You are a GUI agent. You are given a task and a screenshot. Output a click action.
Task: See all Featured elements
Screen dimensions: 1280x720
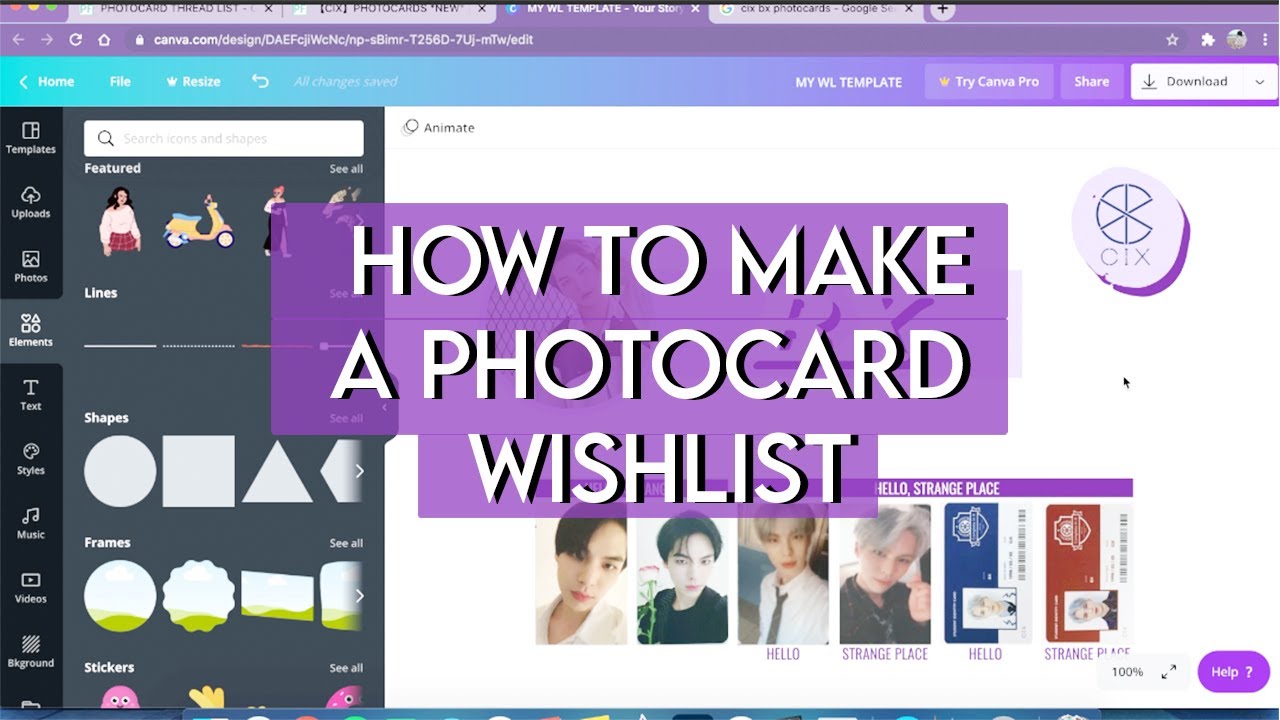click(346, 169)
